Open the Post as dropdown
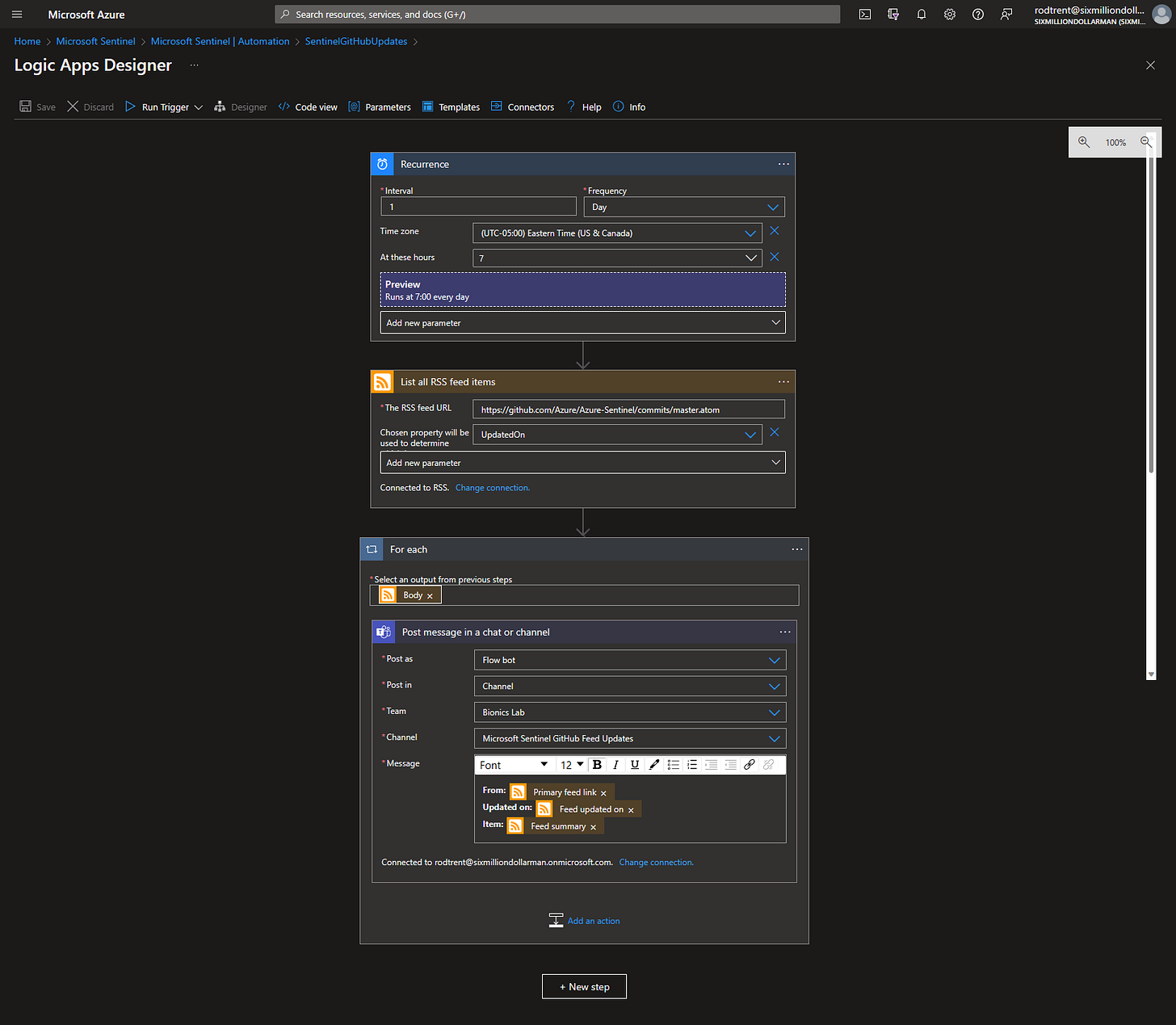This screenshot has width=1176, height=1025. pos(630,660)
